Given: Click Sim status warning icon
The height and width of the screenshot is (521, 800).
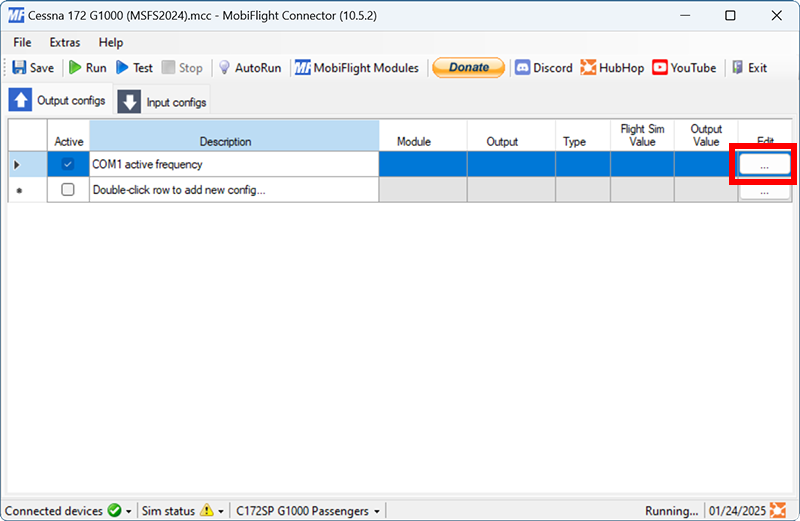Looking at the screenshot, I should tap(207, 510).
